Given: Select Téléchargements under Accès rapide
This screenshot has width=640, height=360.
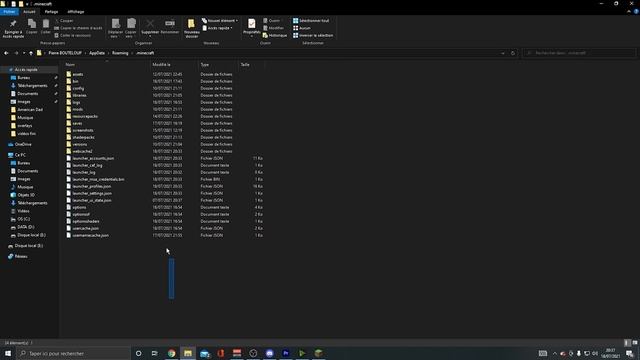Looking at the screenshot, I should pos(32,86).
